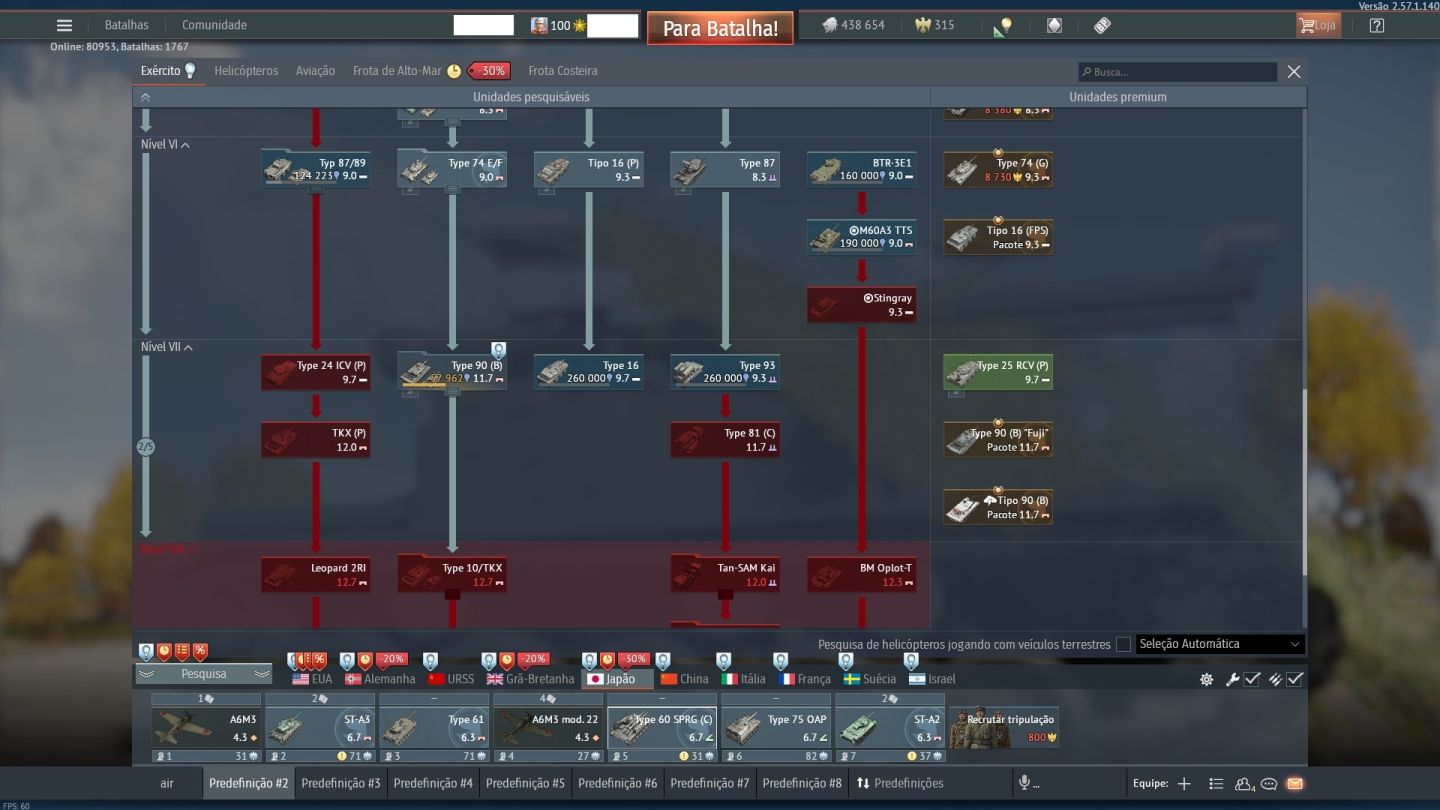
Task: Select the Type 93 vehicle card
Action: point(725,372)
